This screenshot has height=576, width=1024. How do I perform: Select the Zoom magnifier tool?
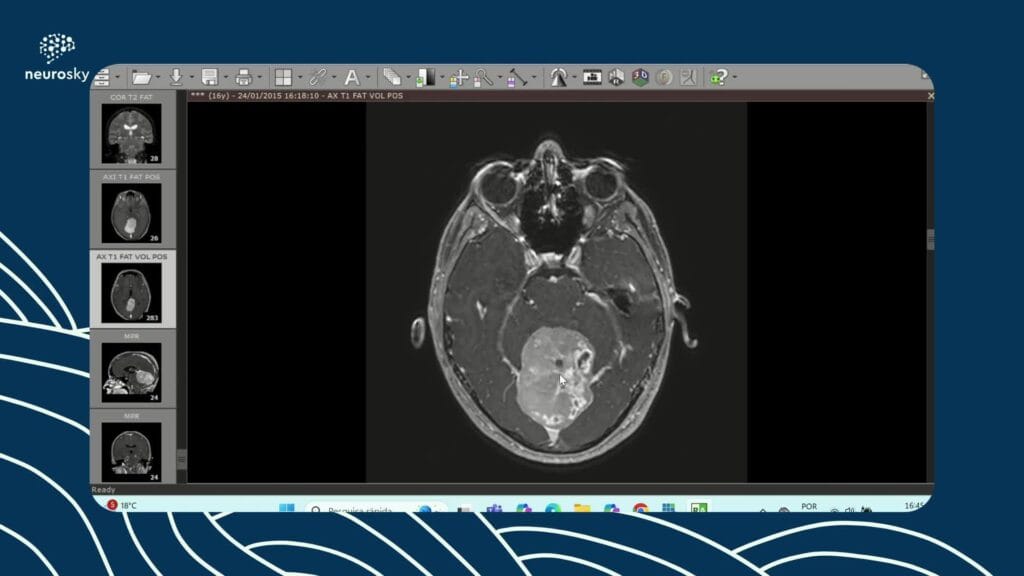(485, 75)
